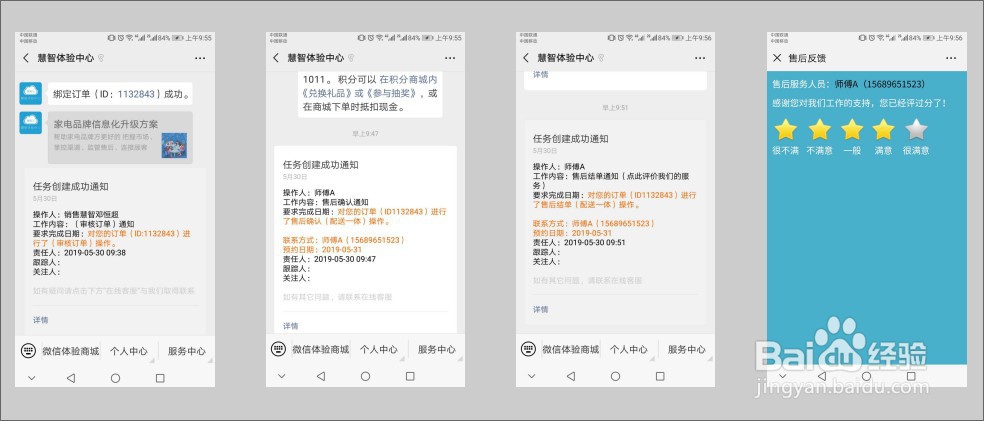Tap the down chevron on 审核订单 screen nav bar

[x=31, y=378]
